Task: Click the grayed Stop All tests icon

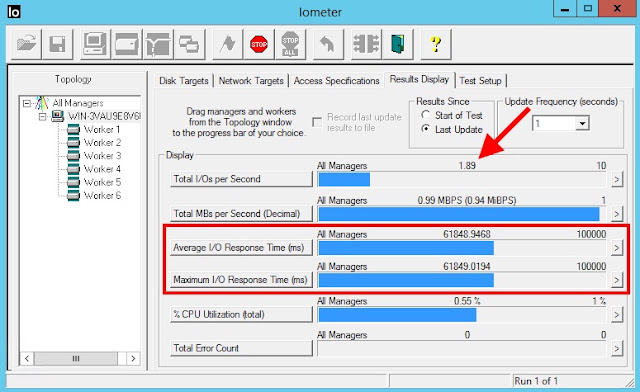Action: pyautogui.click(x=290, y=44)
